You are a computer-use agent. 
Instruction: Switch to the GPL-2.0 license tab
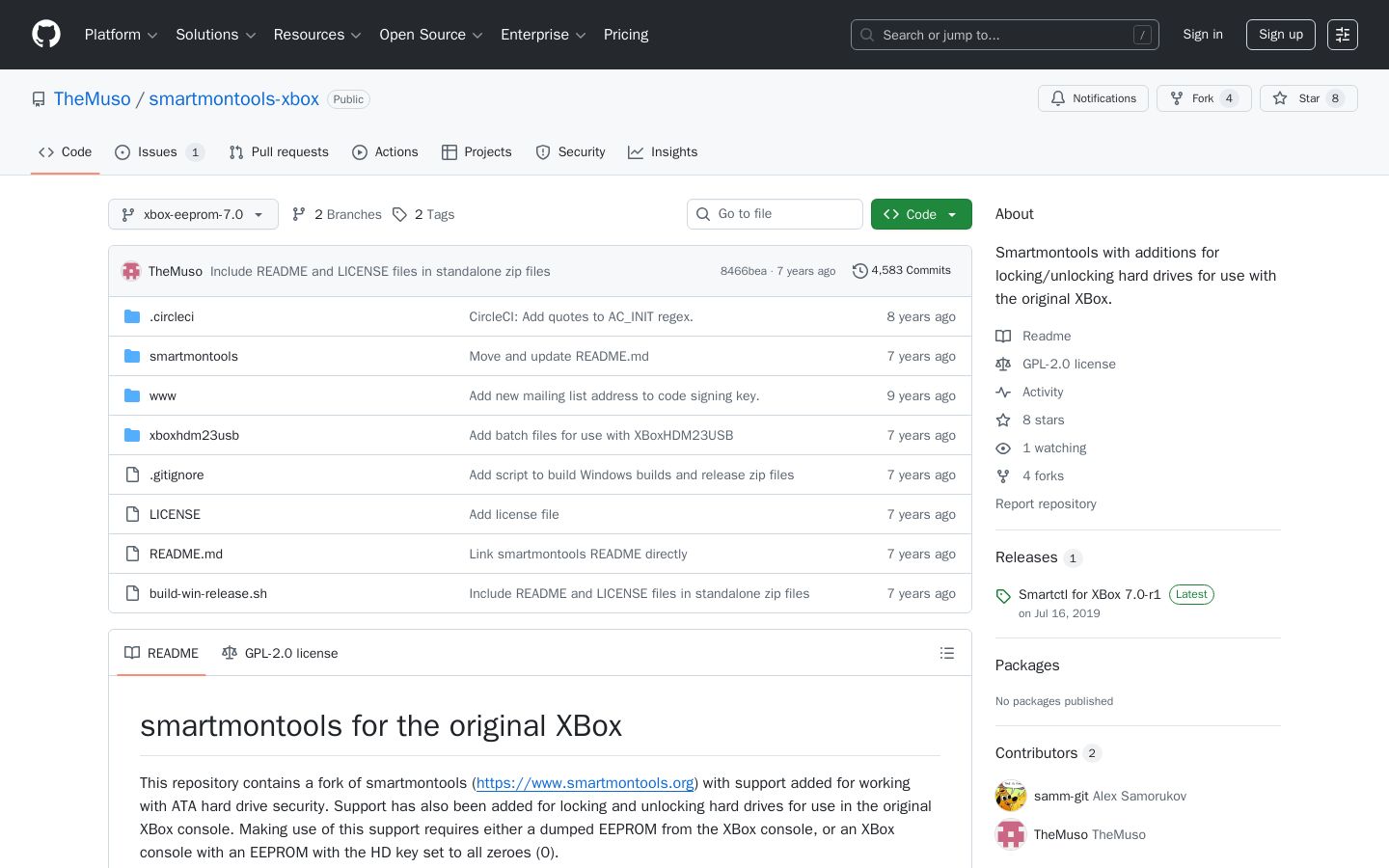pos(280,653)
